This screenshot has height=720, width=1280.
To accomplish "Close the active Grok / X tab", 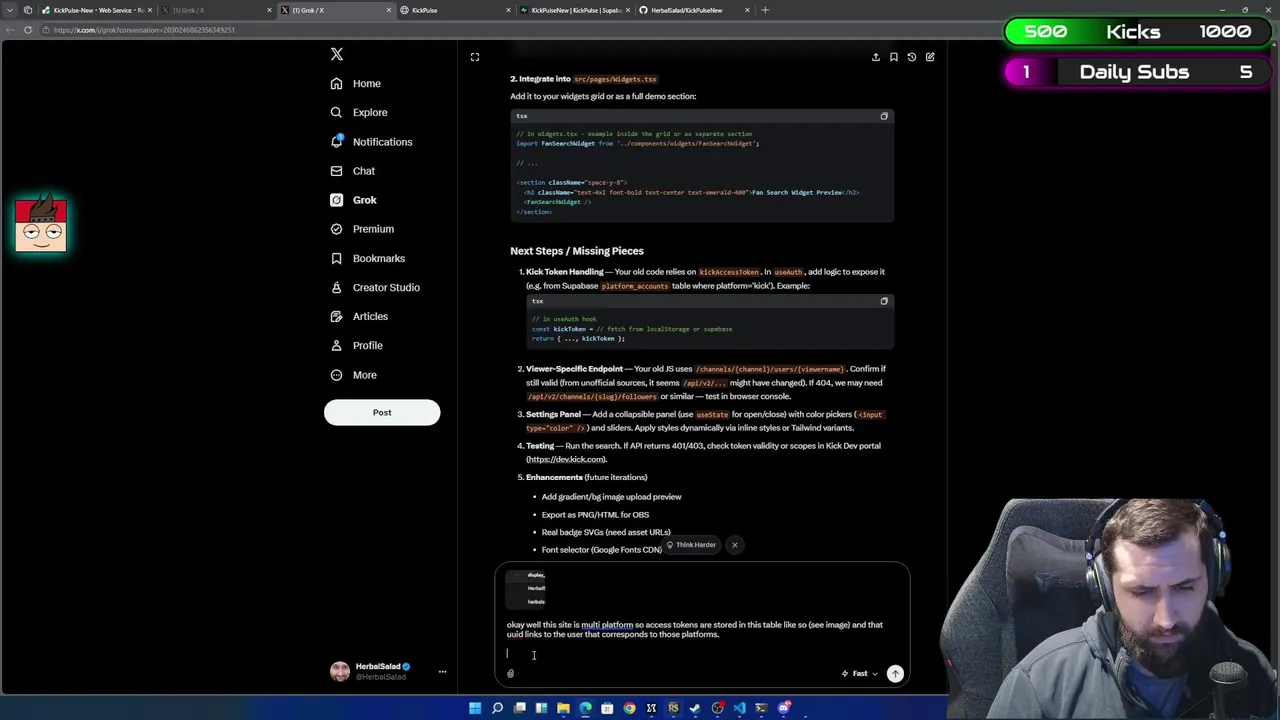I will pos(388,10).
